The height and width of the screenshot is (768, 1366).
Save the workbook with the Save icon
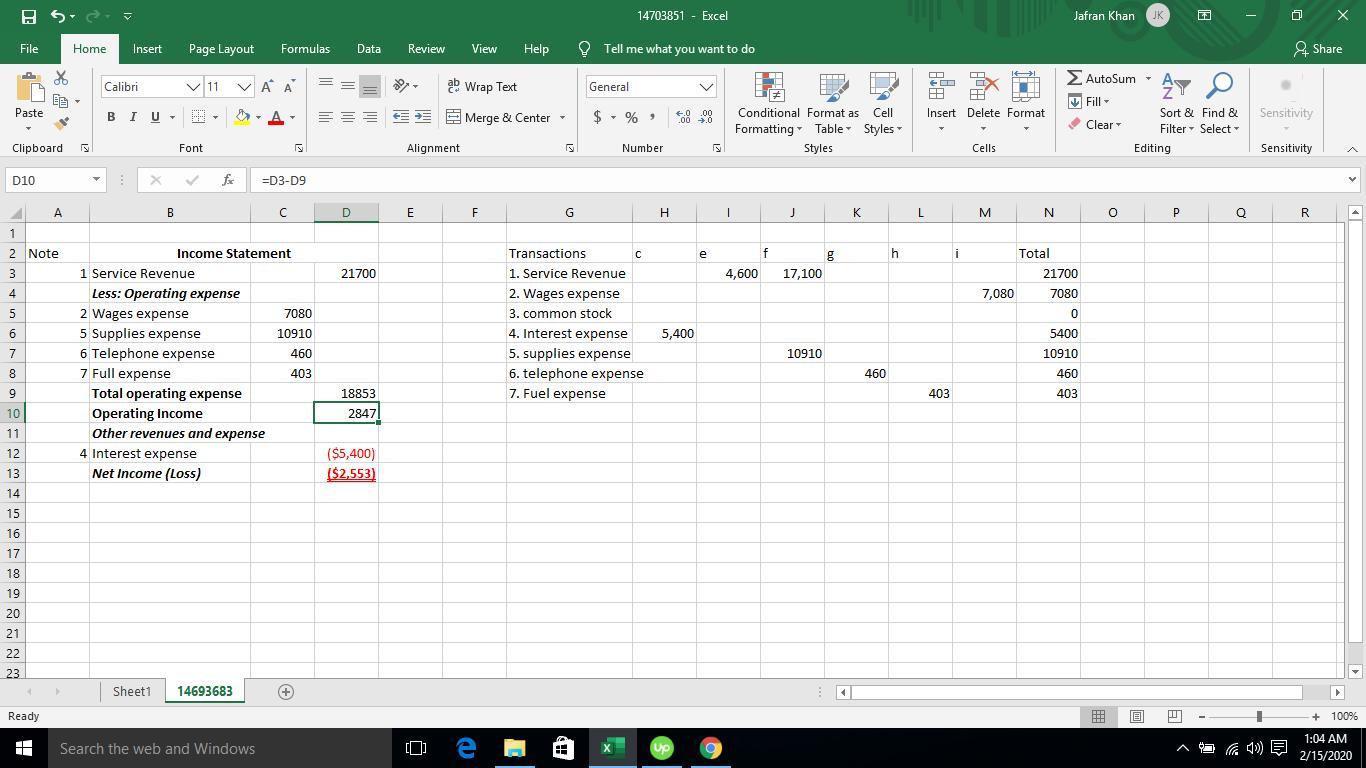click(28, 16)
